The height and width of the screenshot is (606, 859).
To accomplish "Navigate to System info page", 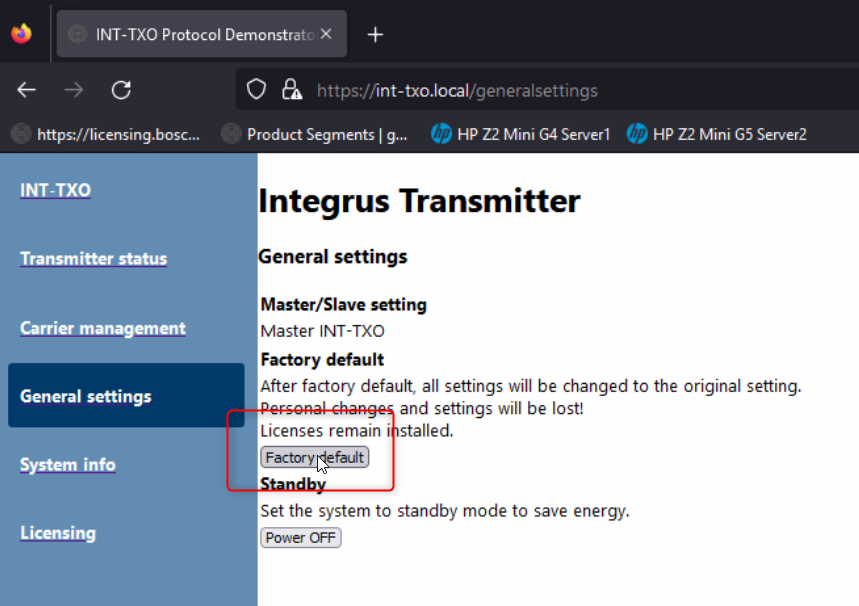I will [68, 465].
